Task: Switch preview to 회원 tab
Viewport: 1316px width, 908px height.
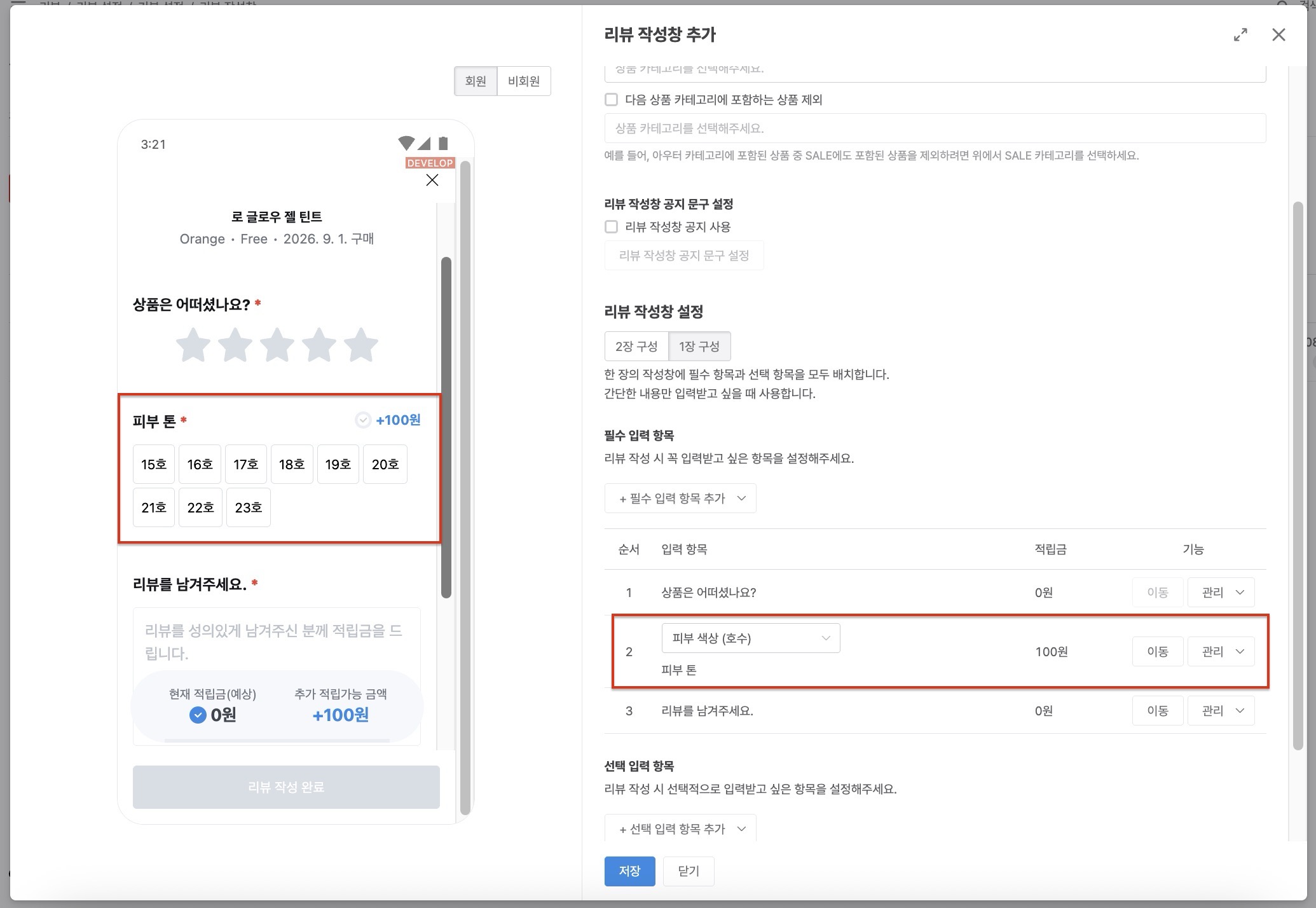Action: coord(476,81)
